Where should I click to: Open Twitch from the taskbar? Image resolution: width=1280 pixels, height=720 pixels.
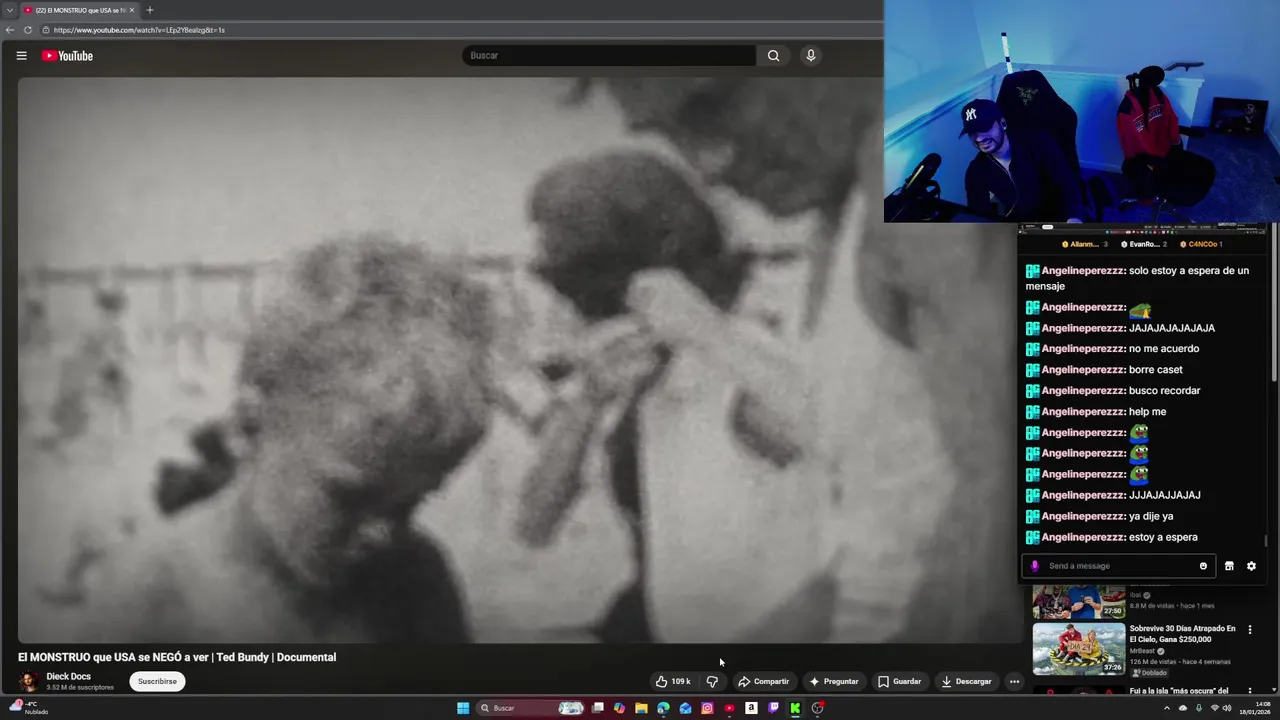tap(773, 708)
